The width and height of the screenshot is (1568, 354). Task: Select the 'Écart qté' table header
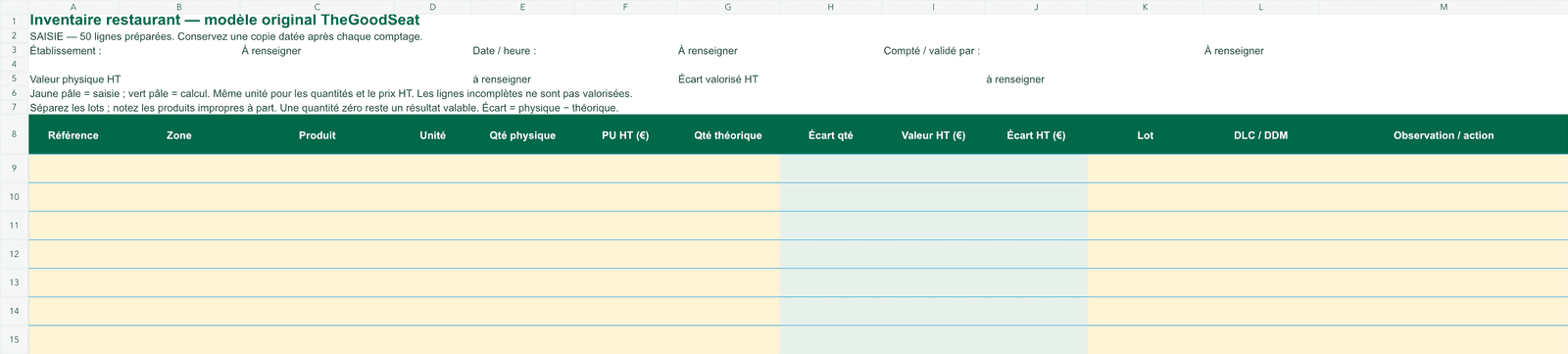[x=831, y=135]
